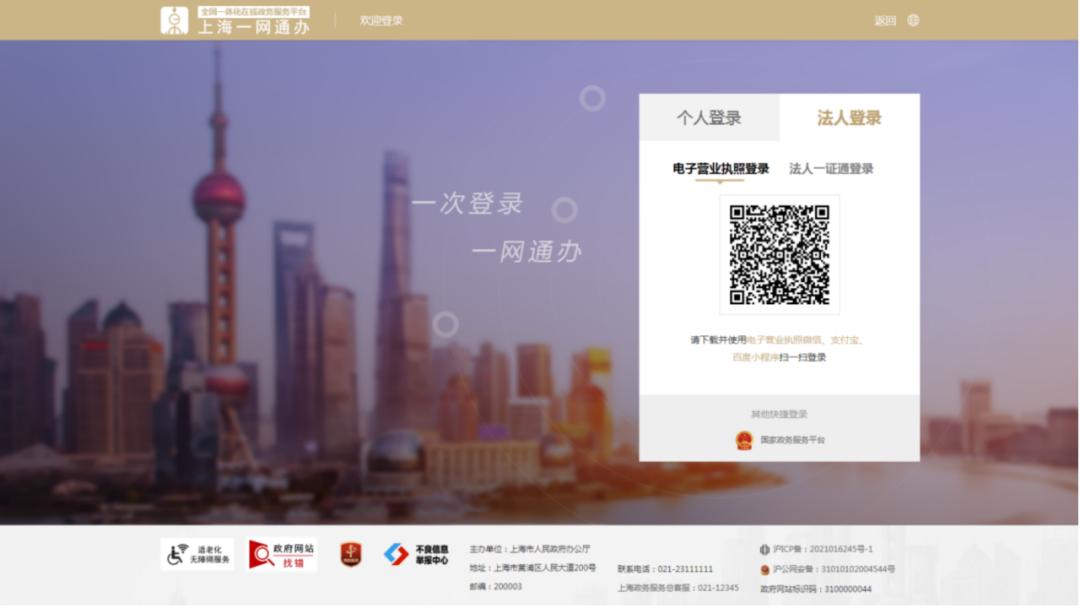Click the 其他快捷登录 label
The height and width of the screenshot is (608, 1080).
[x=779, y=414]
